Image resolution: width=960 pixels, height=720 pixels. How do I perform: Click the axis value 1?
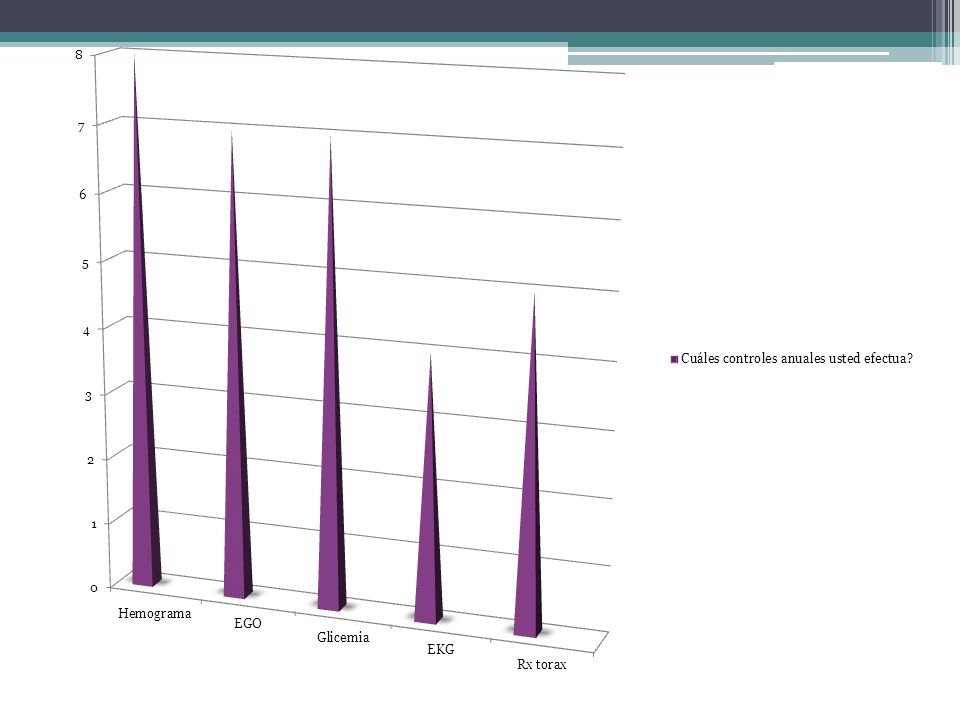(x=94, y=524)
